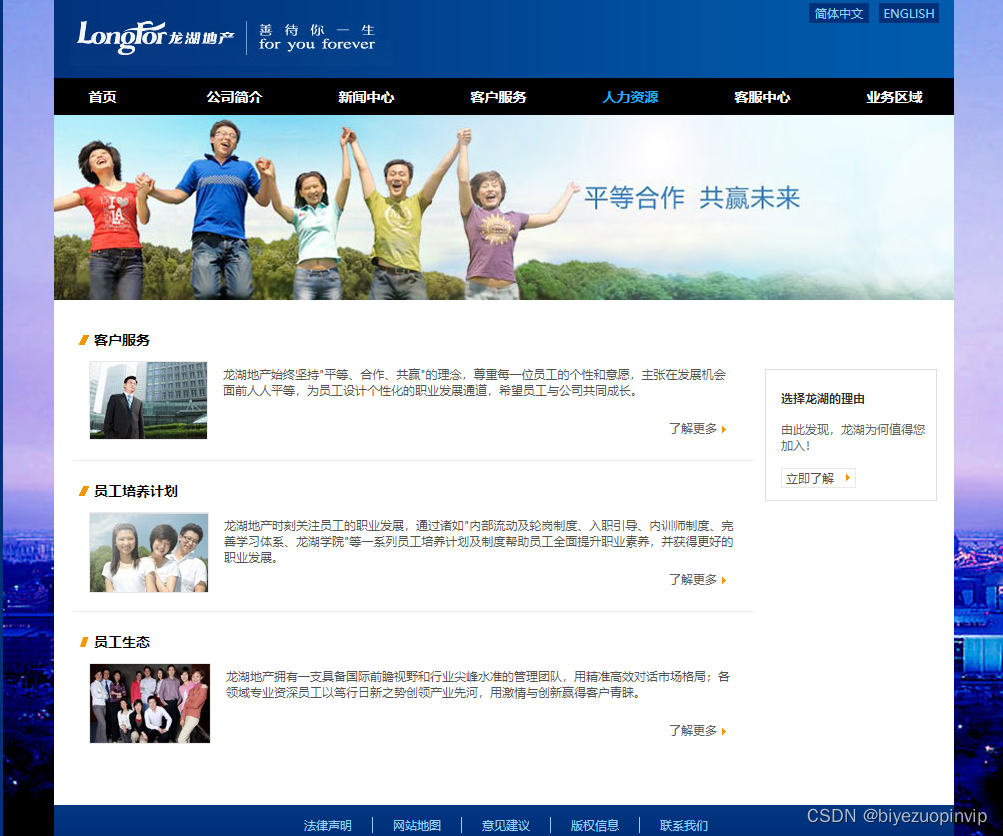Click the orange arrow on 立即了解 button
The height and width of the screenshot is (836, 1003).
point(848,478)
